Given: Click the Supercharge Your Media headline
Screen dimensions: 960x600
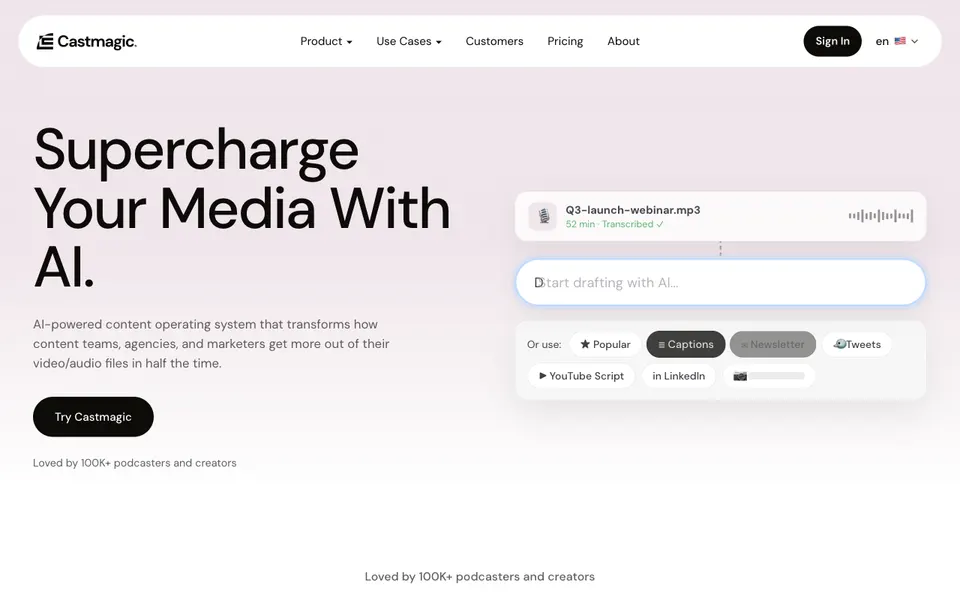Looking at the screenshot, I should [x=242, y=208].
